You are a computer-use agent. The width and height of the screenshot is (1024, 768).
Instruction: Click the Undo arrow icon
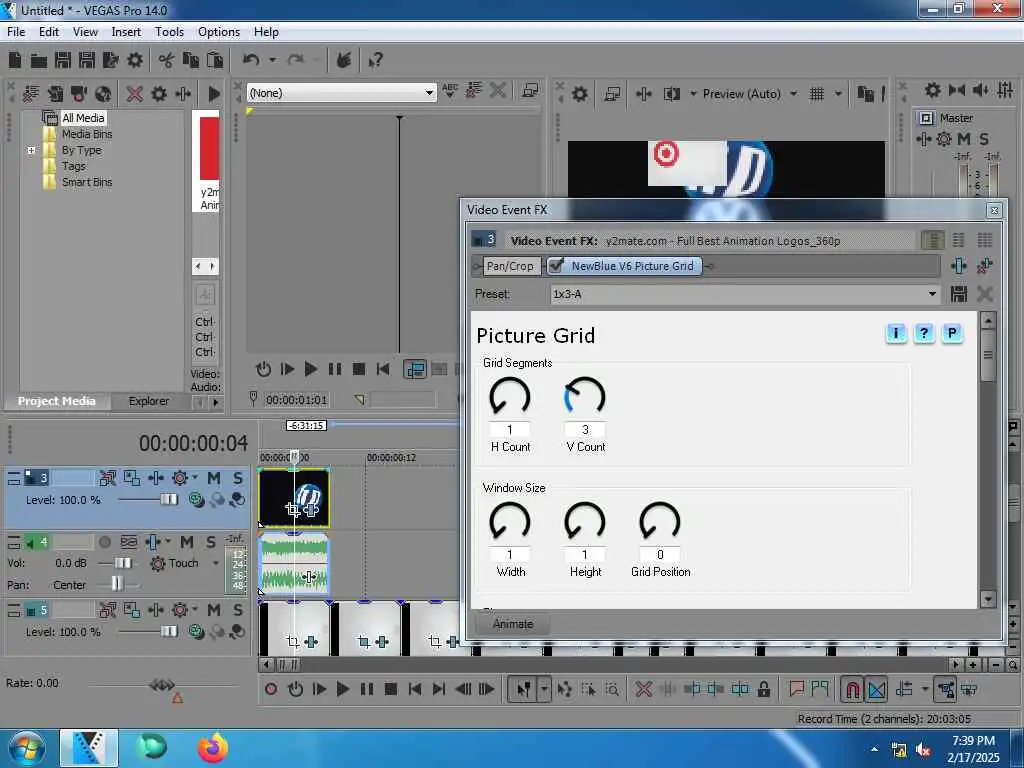click(x=251, y=60)
